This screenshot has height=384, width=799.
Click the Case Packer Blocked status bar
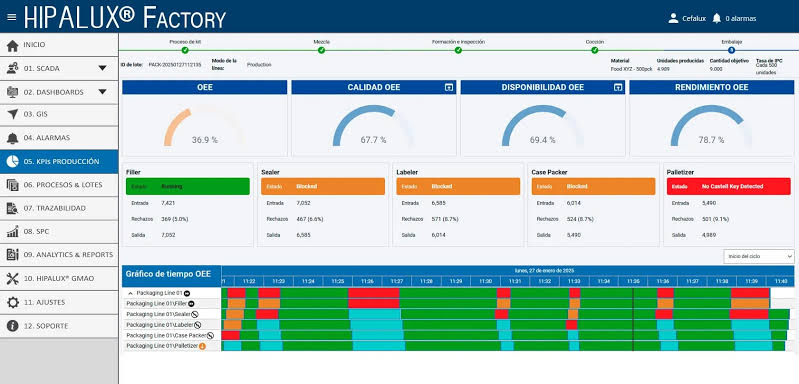click(x=594, y=186)
